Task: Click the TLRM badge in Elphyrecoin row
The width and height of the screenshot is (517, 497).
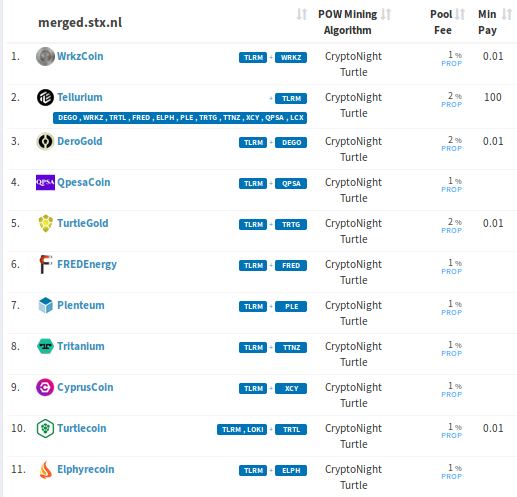Action: pyautogui.click(x=253, y=470)
